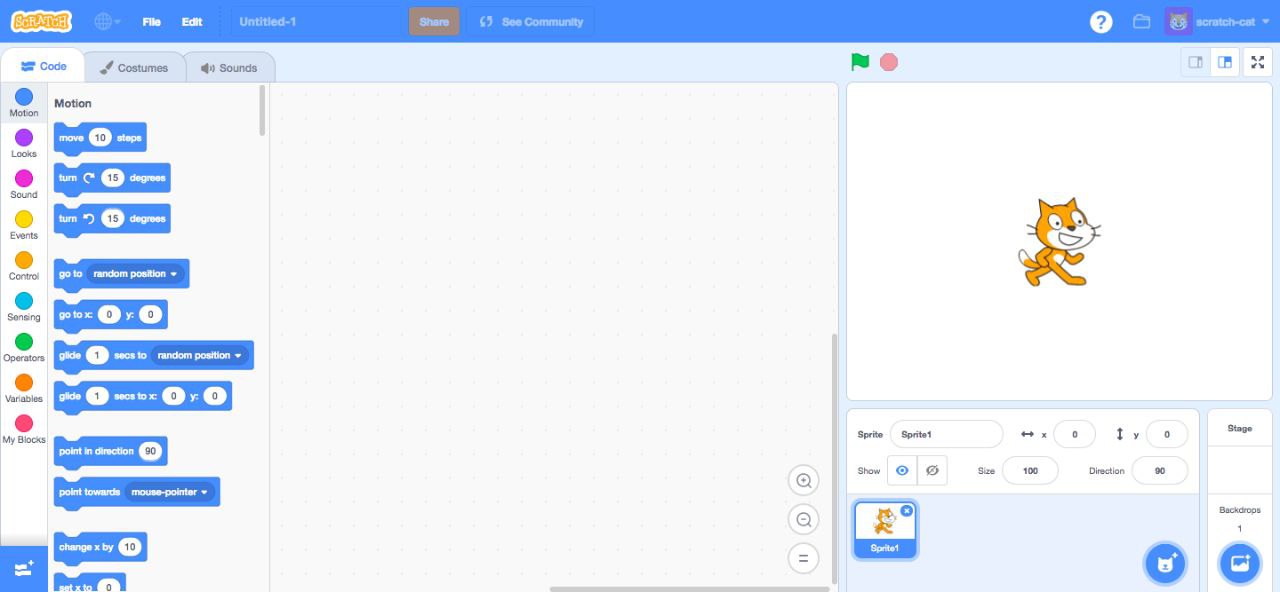Select the My Blocks category

[24, 430]
